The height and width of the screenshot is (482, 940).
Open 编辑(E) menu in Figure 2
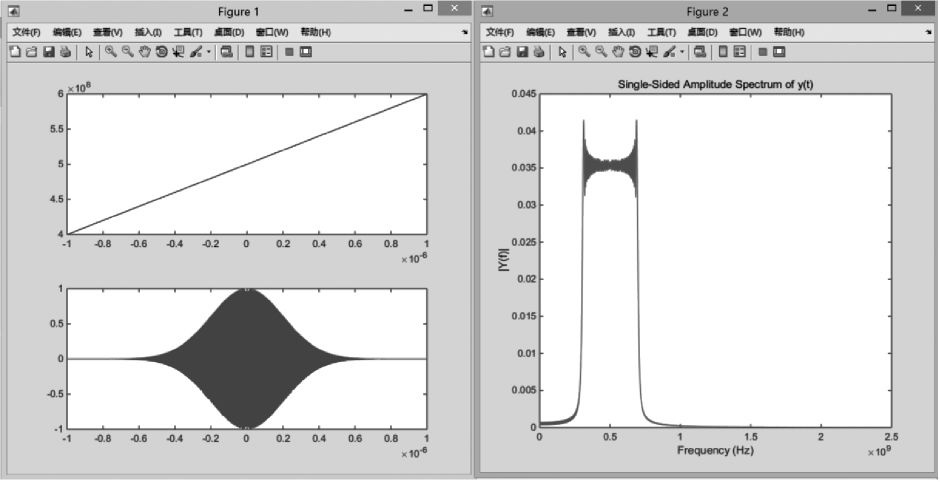click(541, 32)
